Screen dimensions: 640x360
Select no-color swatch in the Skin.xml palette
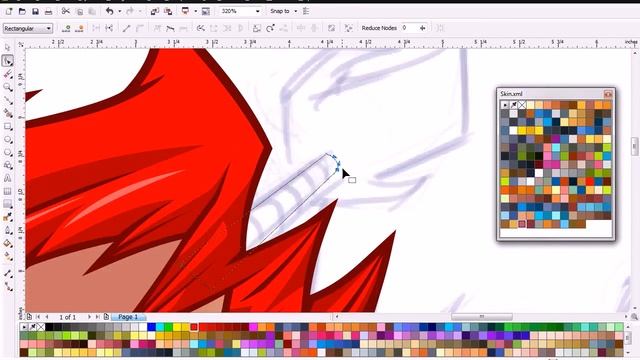(522, 105)
